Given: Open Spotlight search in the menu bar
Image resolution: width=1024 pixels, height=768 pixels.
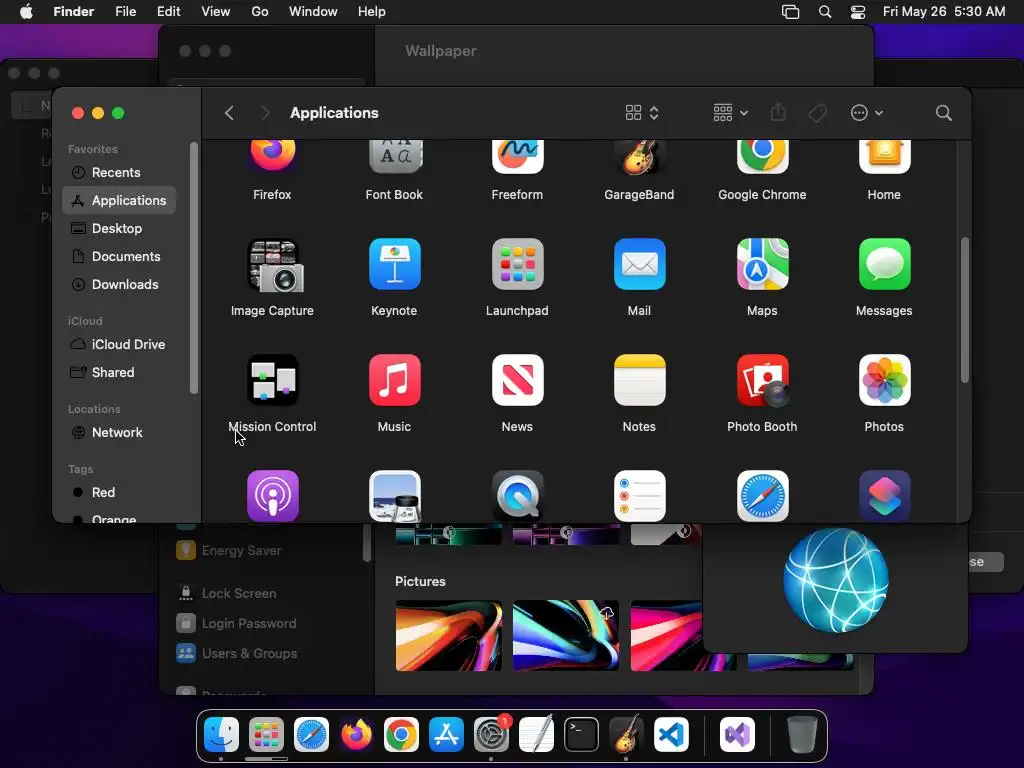Looking at the screenshot, I should (x=825, y=12).
